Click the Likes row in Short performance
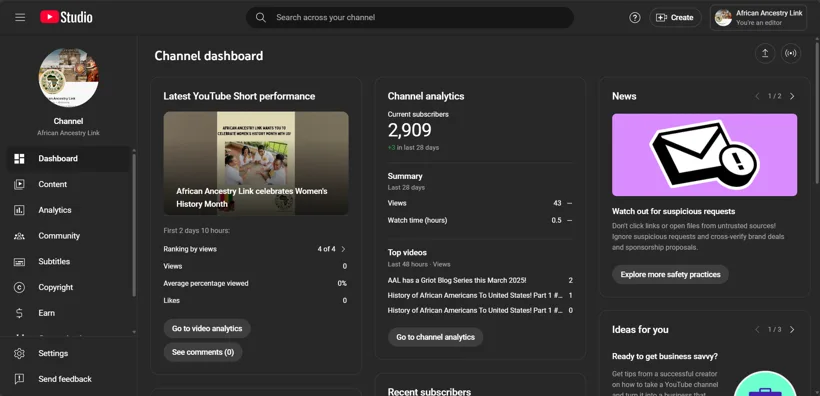 click(x=255, y=300)
